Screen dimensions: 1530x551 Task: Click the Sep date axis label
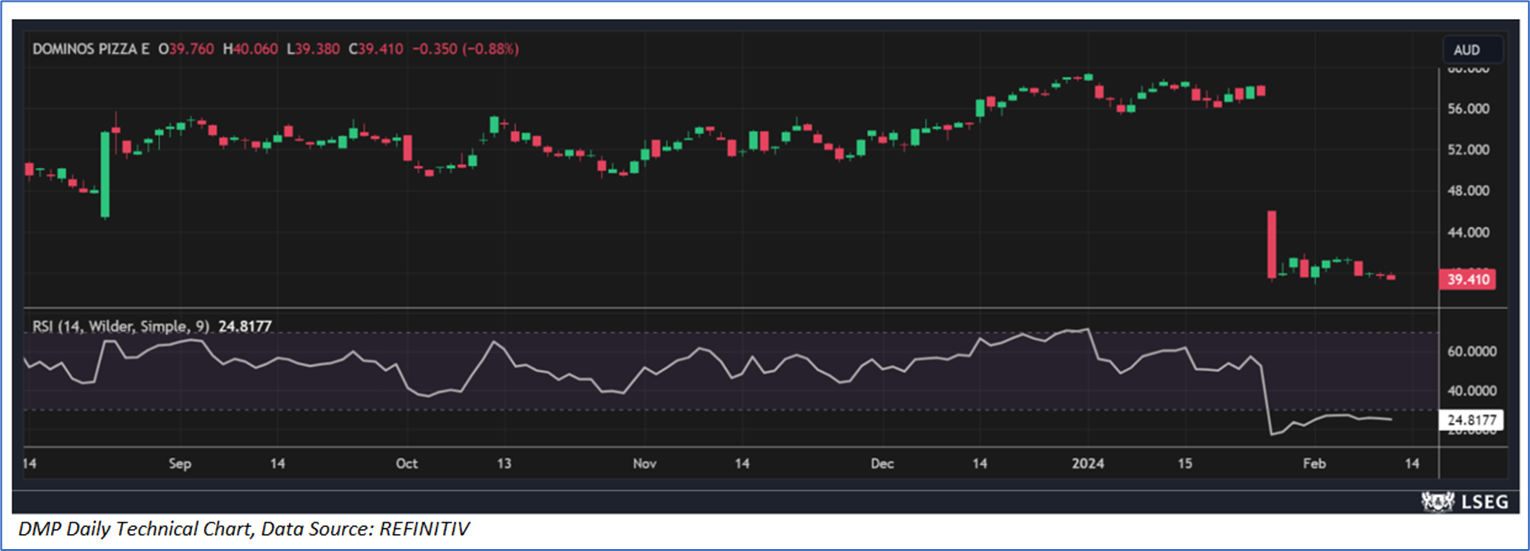pos(180,464)
